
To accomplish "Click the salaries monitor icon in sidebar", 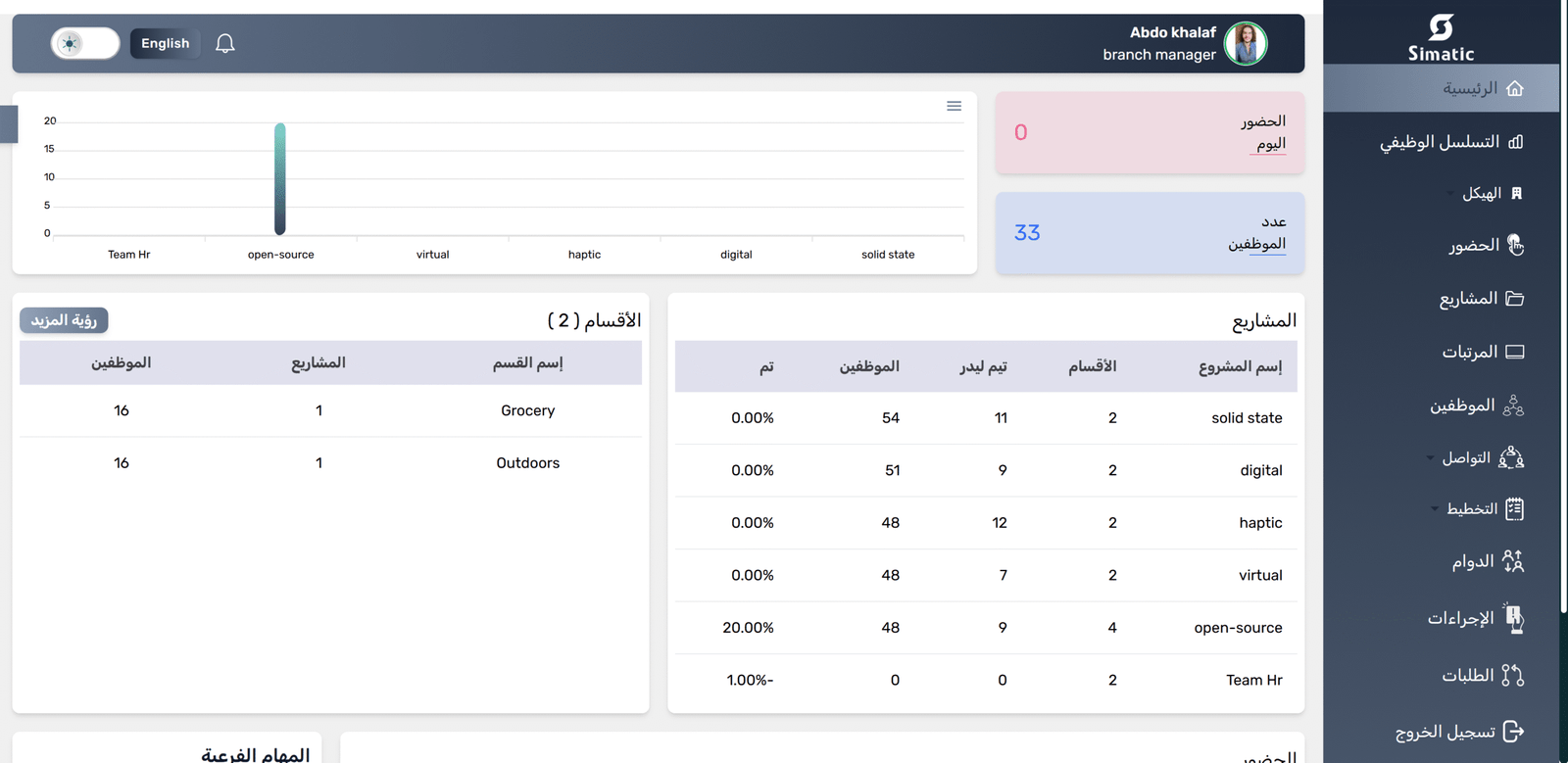I will point(1515,352).
